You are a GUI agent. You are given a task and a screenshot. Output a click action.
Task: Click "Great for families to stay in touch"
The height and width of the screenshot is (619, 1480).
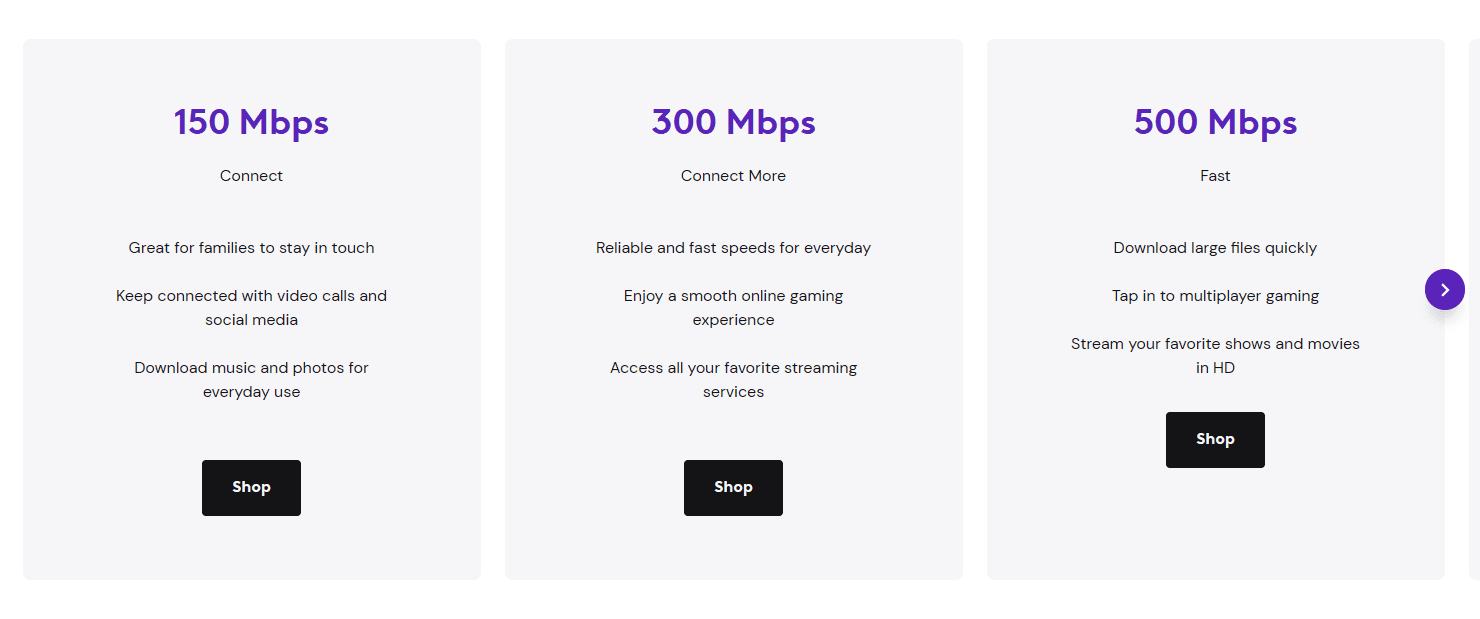251,248
